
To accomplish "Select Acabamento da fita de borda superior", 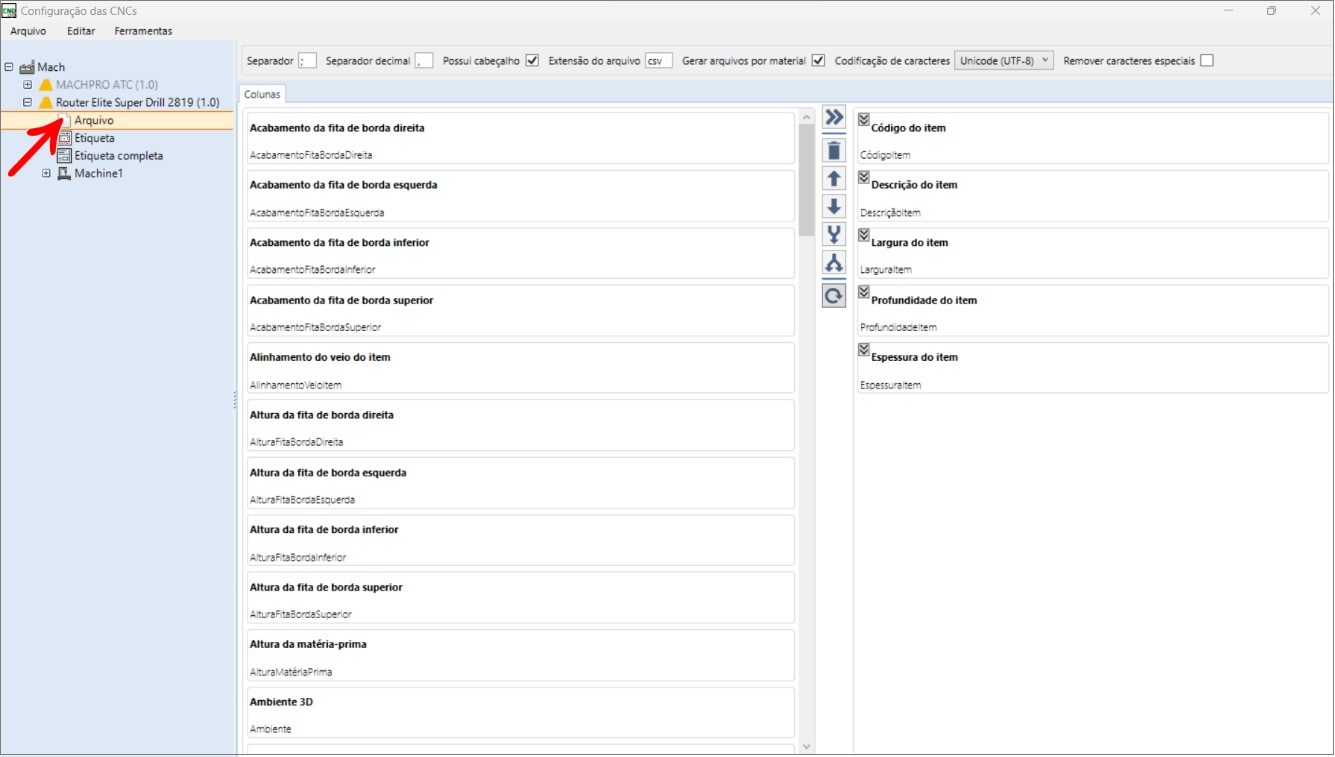I will click(520, 311).
